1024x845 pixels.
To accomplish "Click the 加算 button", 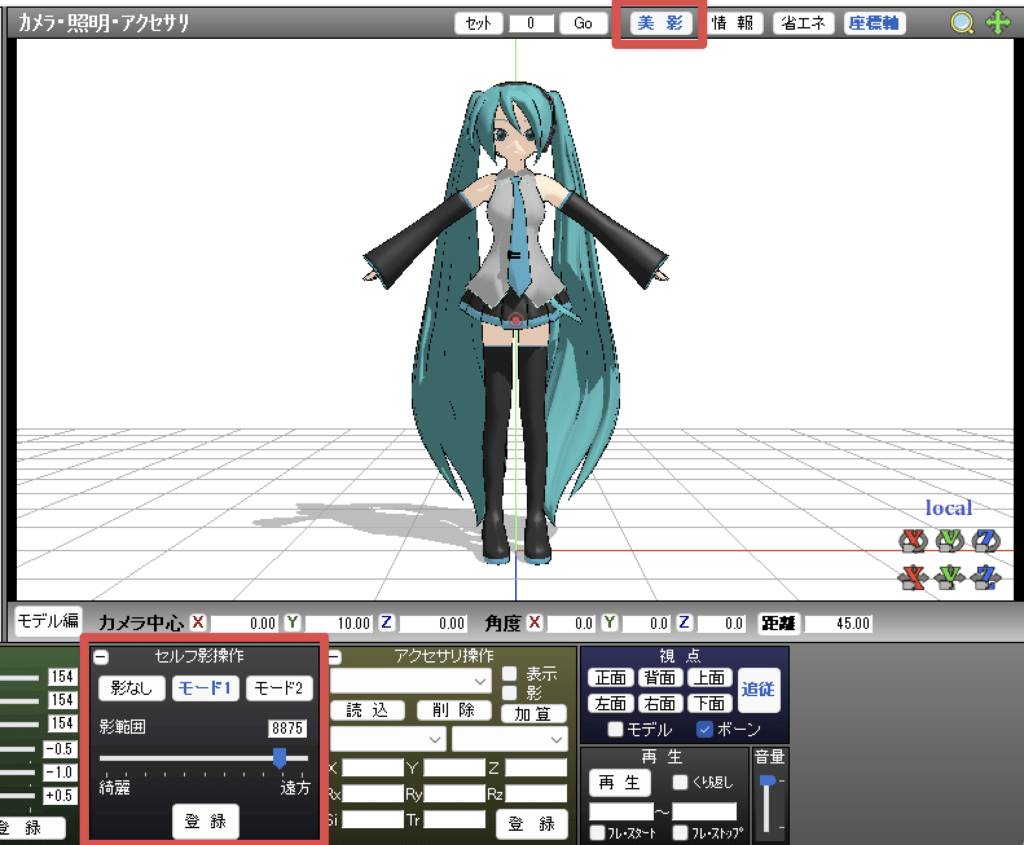I will (x=533, y=714).
